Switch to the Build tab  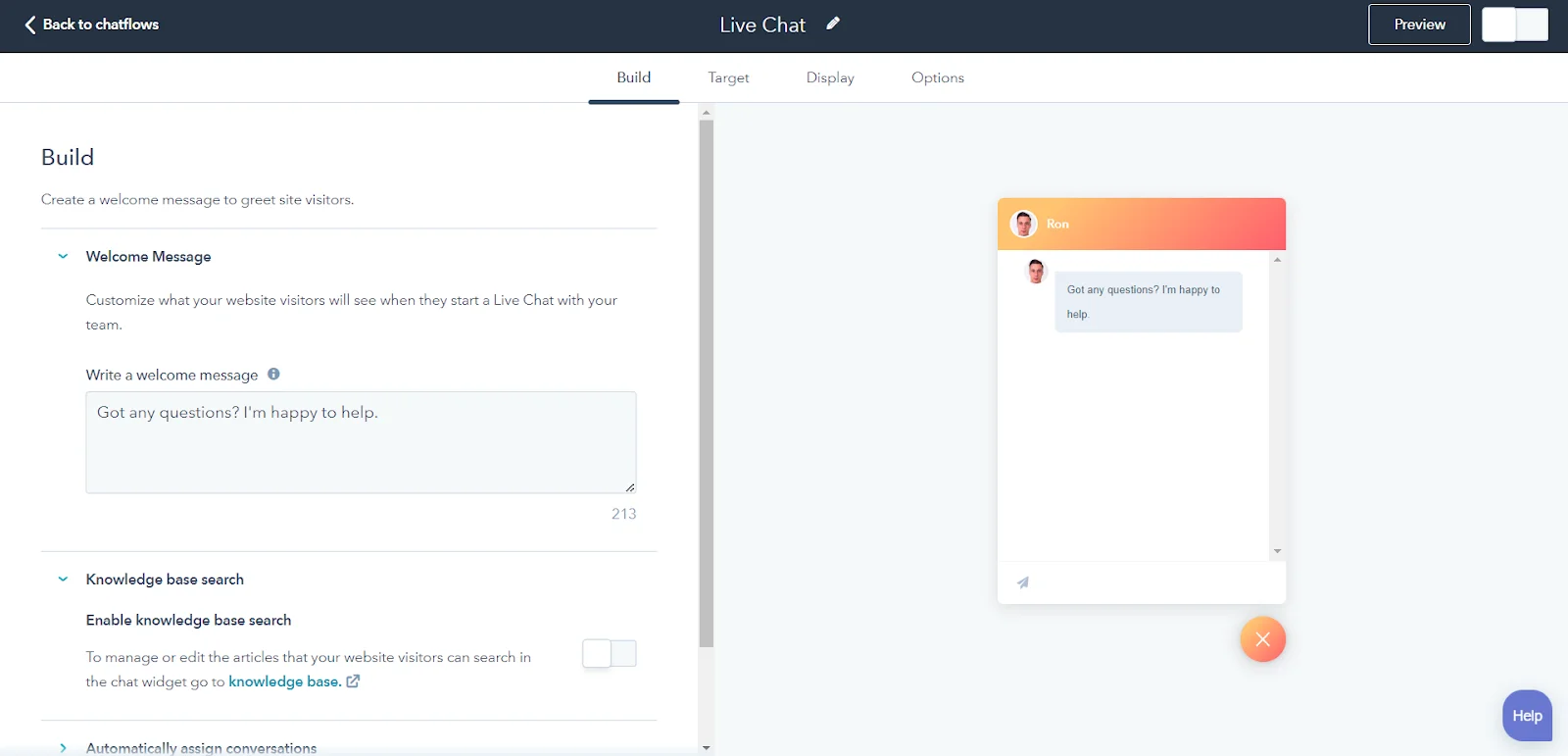tap(634, 77)
